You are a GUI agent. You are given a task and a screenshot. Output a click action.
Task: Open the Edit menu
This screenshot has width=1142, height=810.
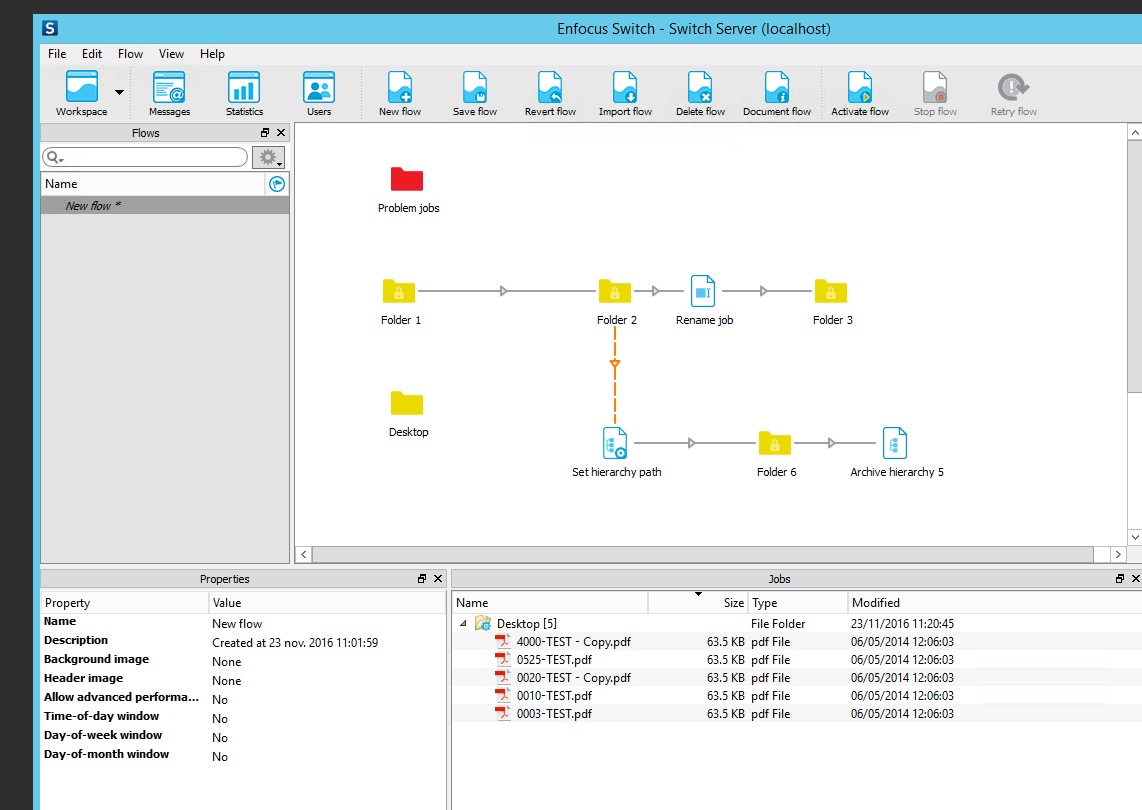(92, 54)
